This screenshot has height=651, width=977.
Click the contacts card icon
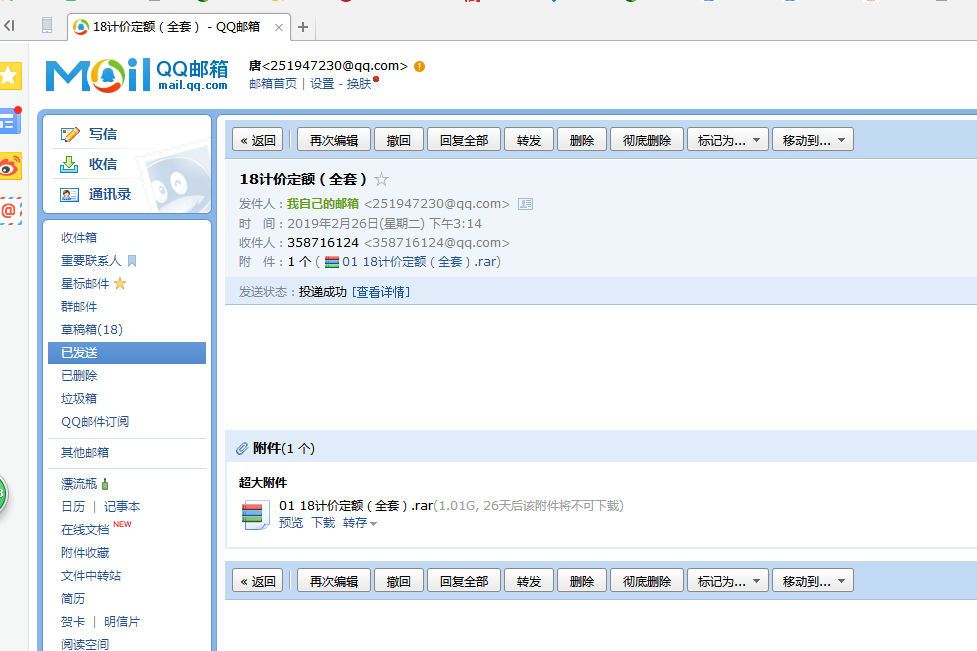point(69,195)
